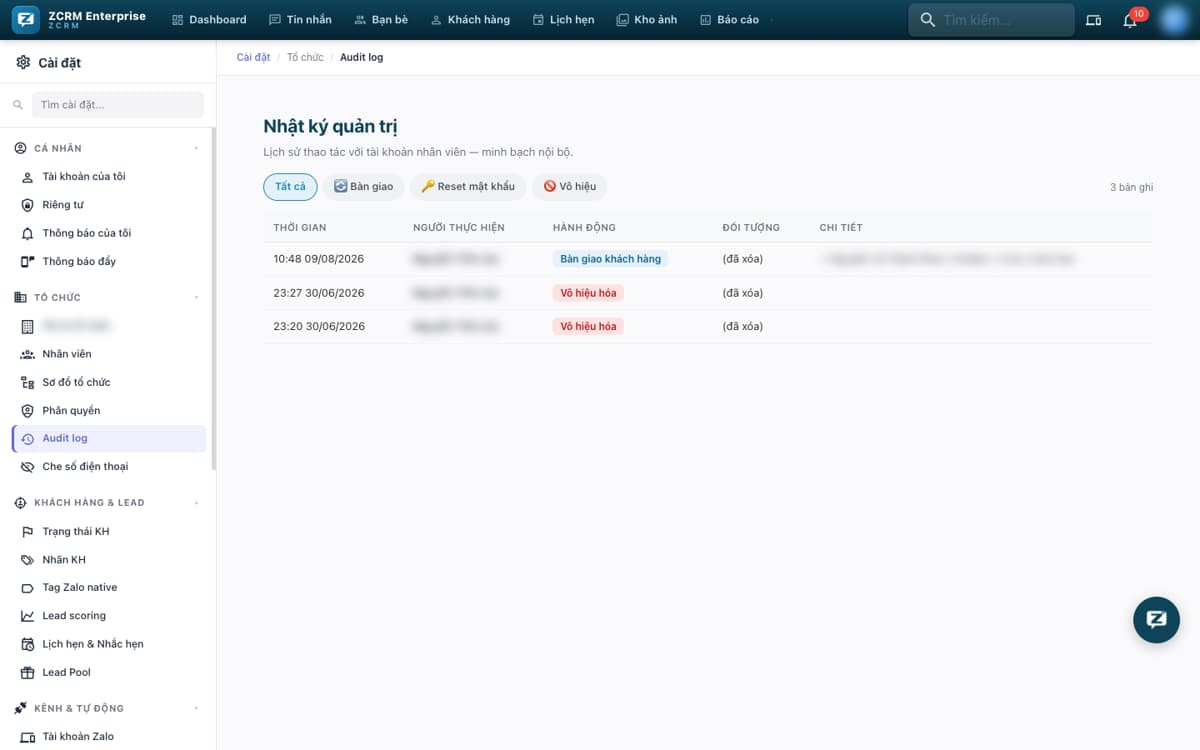Filter log by Bàn giao
The image size is (1200, 750).
click(363, 187)
